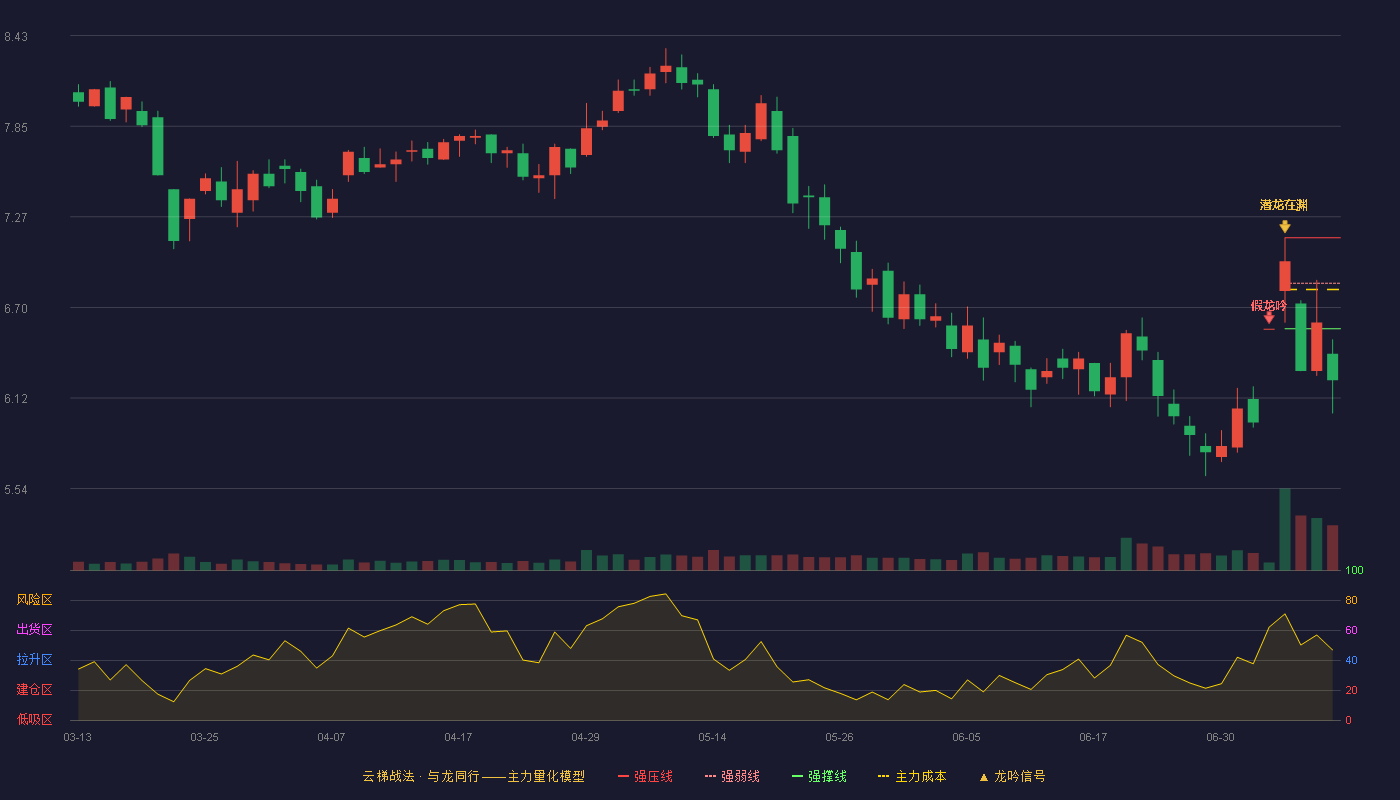The width and height of the screenshot is (1400, 800).
Task: Click the 06-05 date label
Action: [966, 737]
